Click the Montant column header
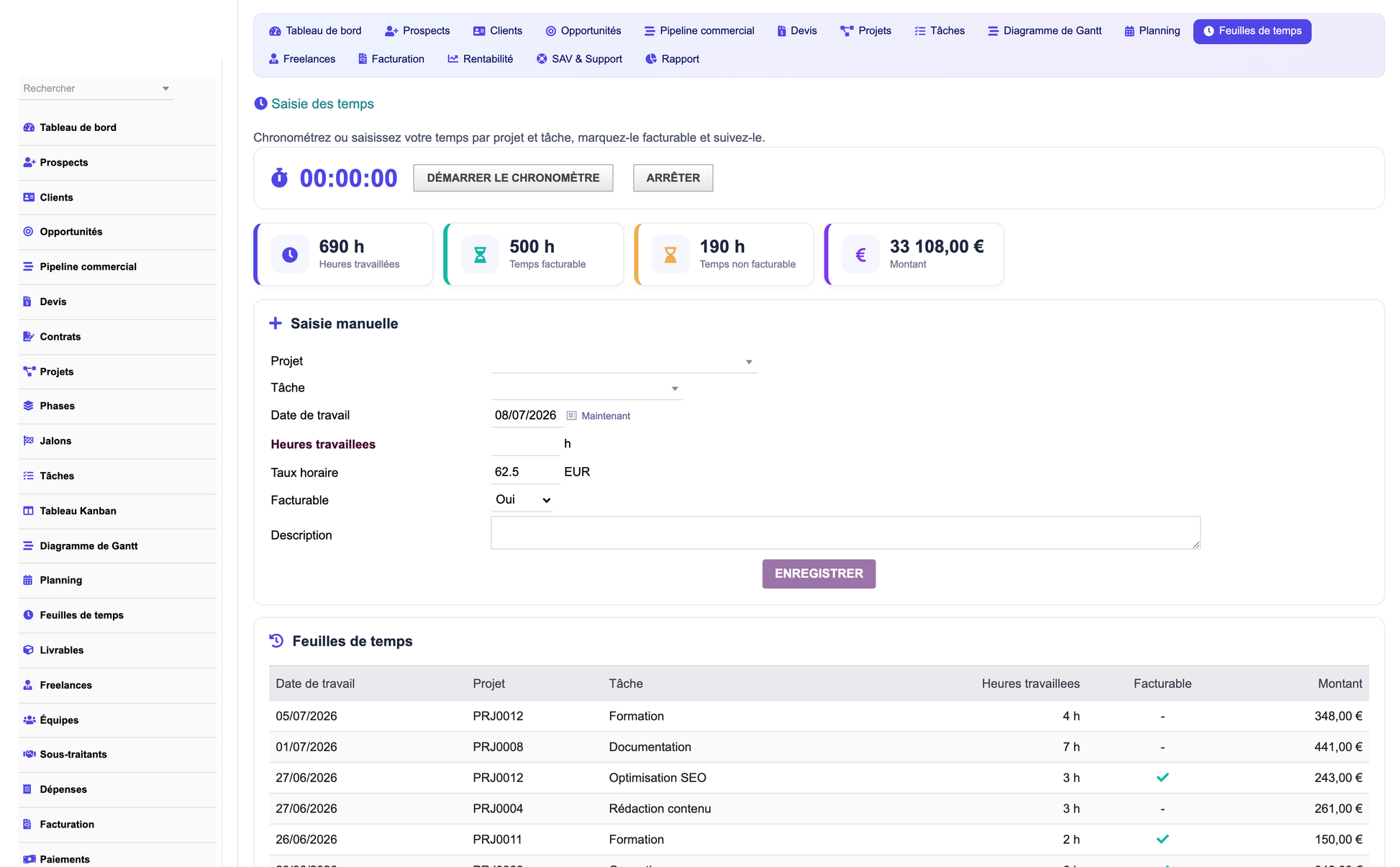Screen dimensions: 1400x867 (x=1340, y=684)
